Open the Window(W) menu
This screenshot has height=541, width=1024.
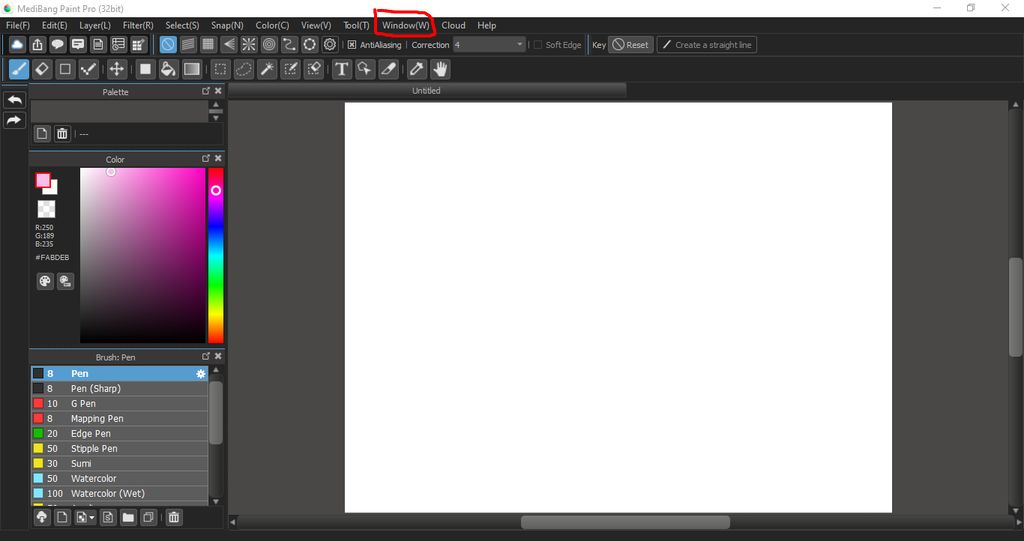click(x=406, y=25)
